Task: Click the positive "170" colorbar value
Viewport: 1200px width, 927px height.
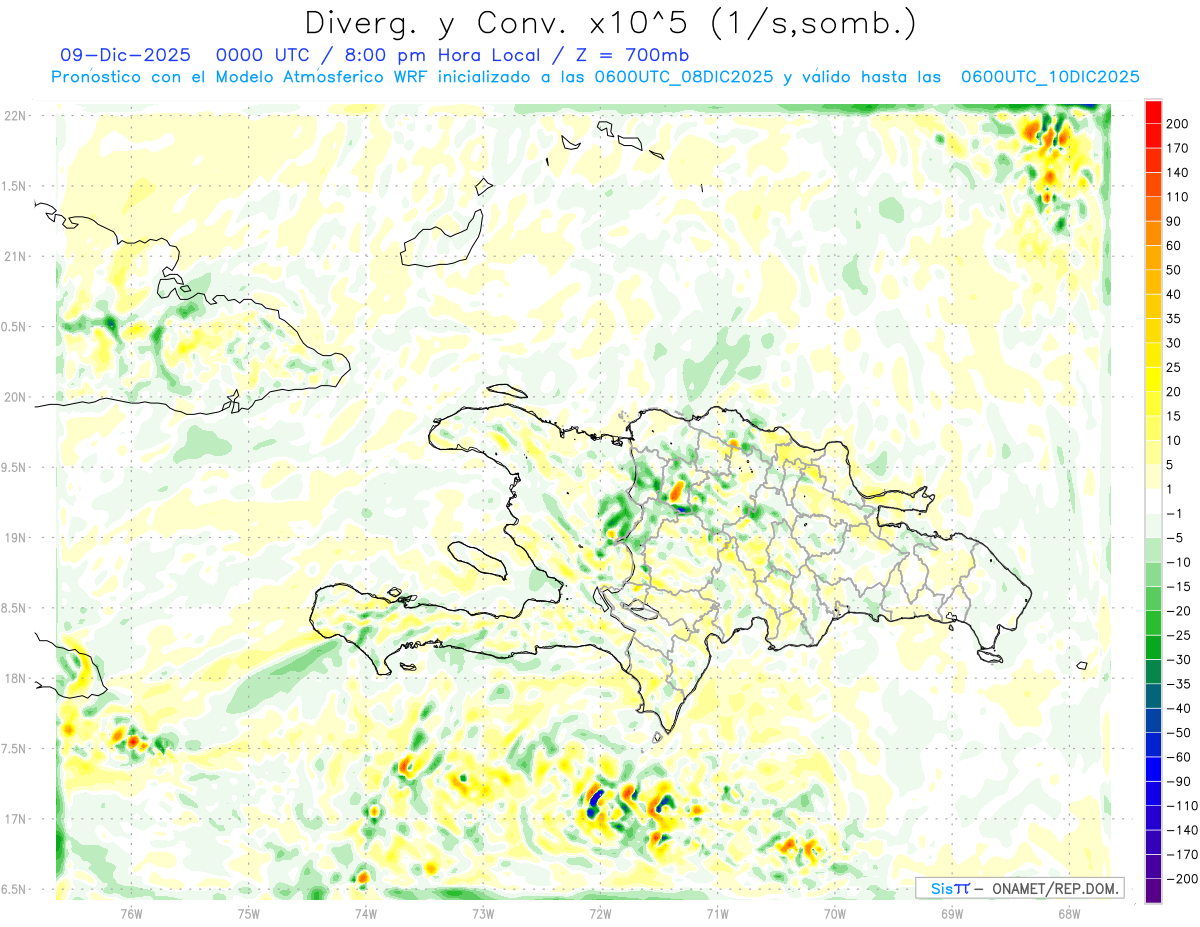Action: (1178, 148)
